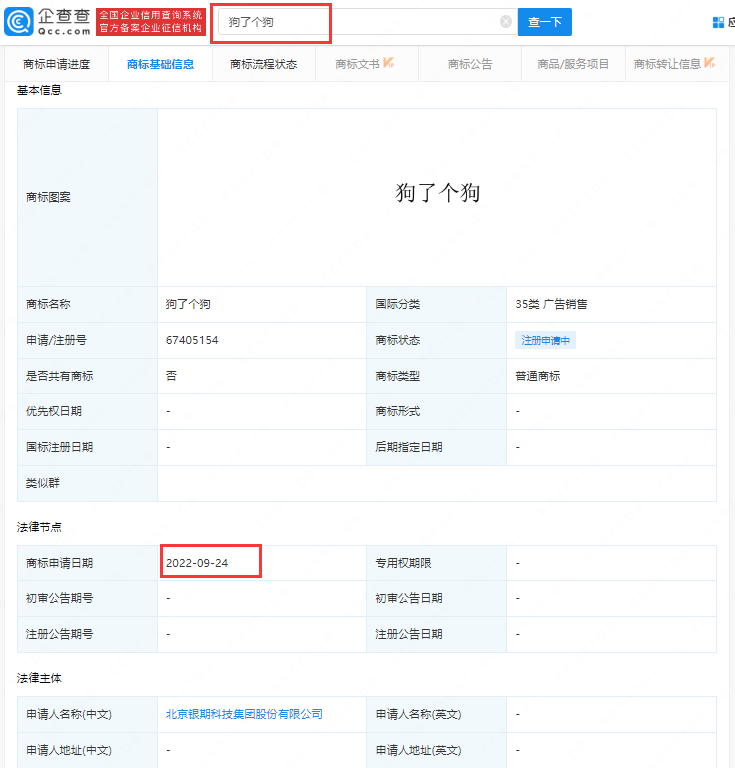Click the 狗了个狗 trademark image

[437, 193]
